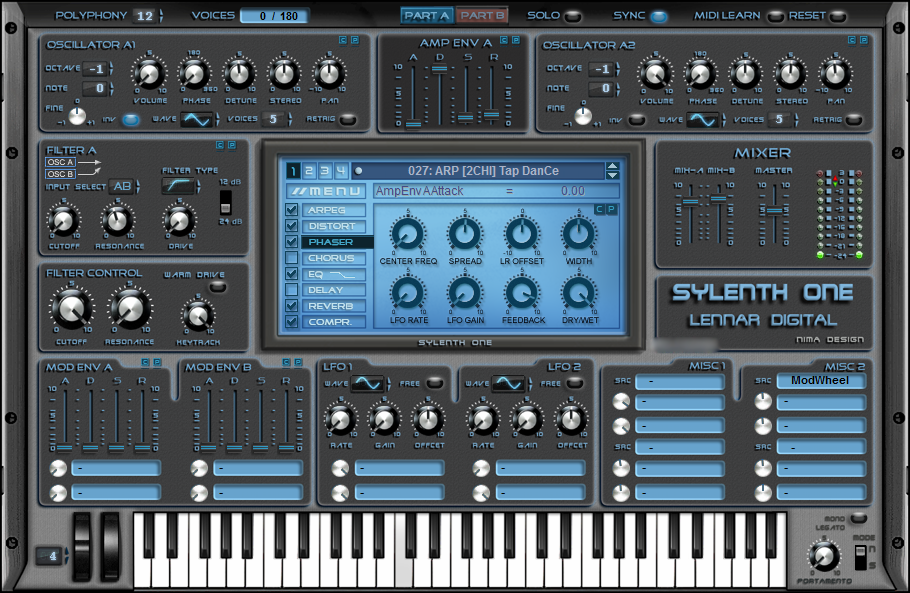Toggle the Arpeg effect checkbox
Screen dimensions: 910x593
[x=291, y=210]
